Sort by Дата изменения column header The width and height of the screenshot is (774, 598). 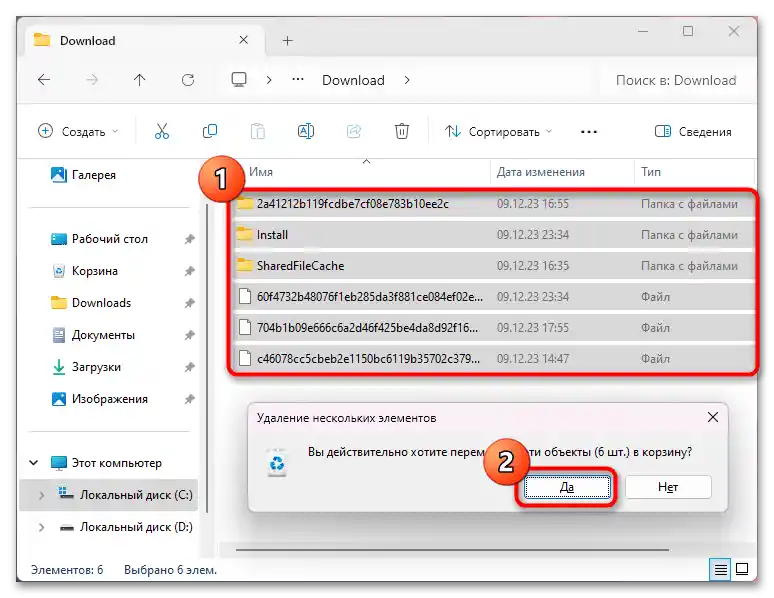coord(541,172)
